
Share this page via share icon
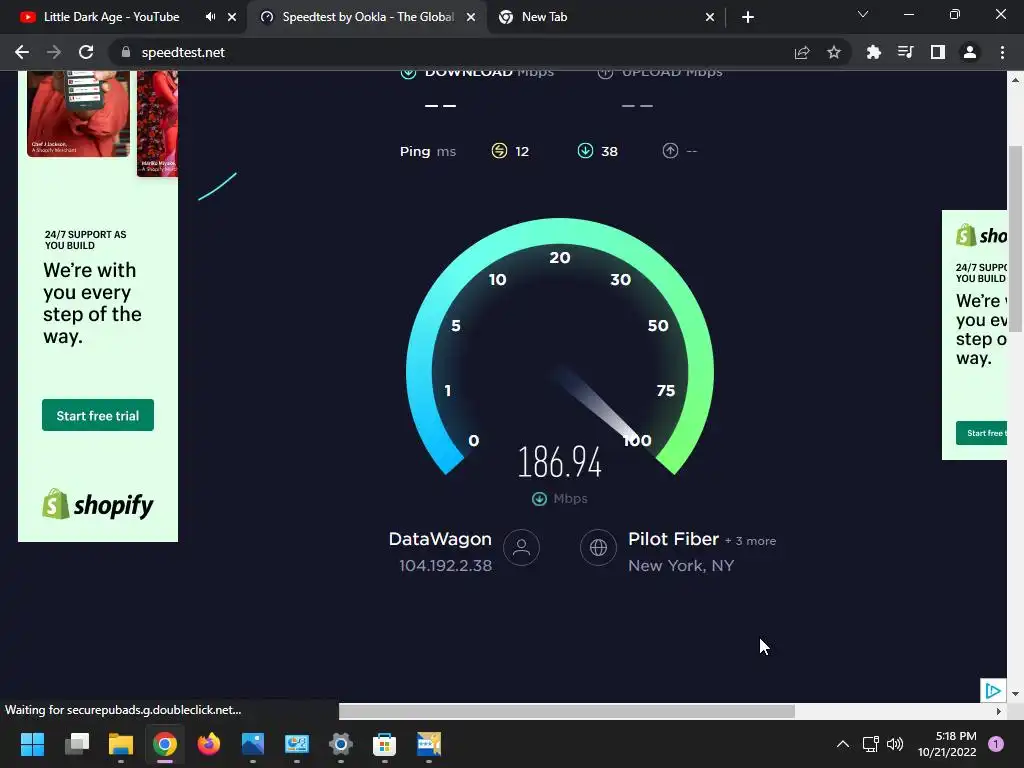802,52
